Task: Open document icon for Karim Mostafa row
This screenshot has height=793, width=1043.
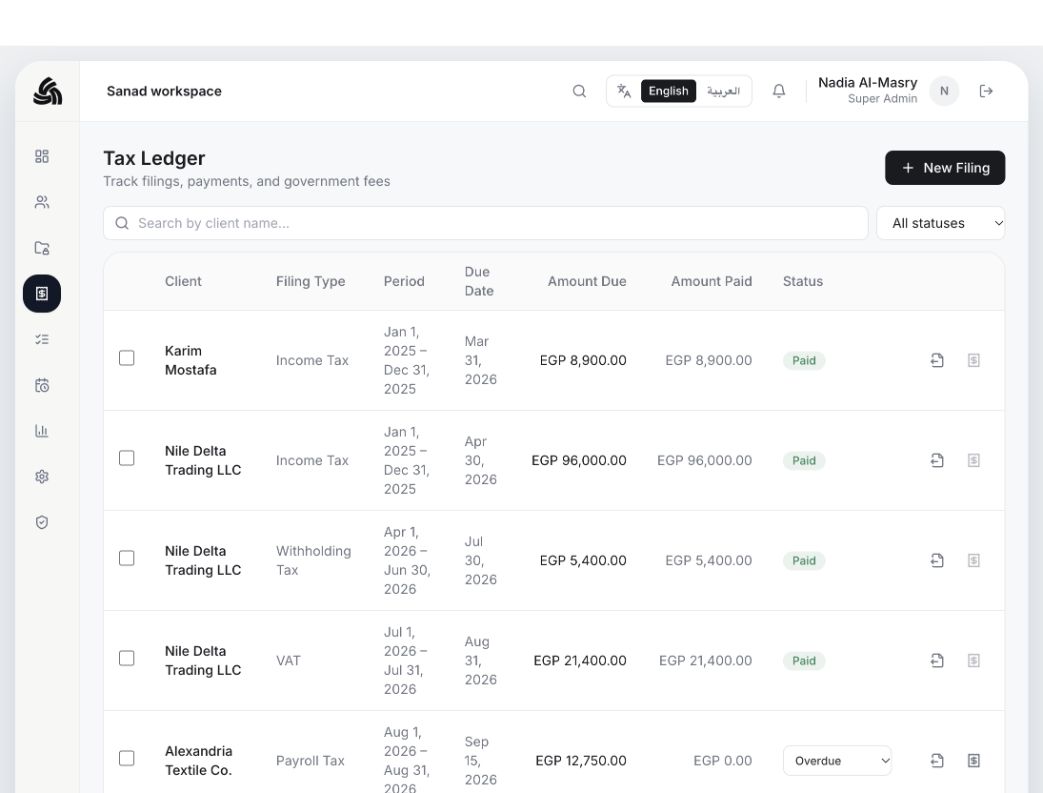Action: coord(937,361)
